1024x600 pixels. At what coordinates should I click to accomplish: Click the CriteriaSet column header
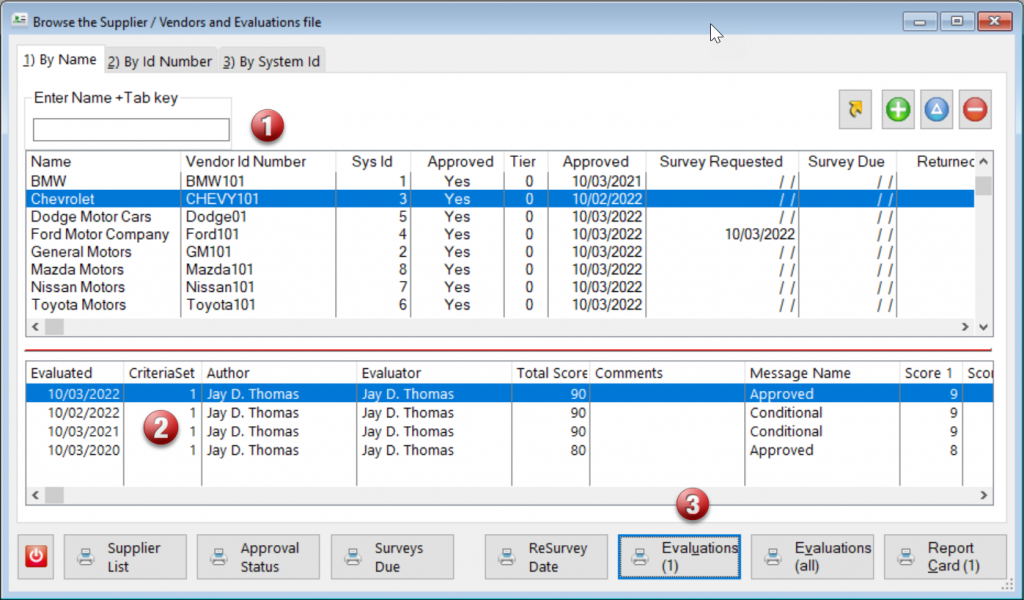[x=162, y=373]
